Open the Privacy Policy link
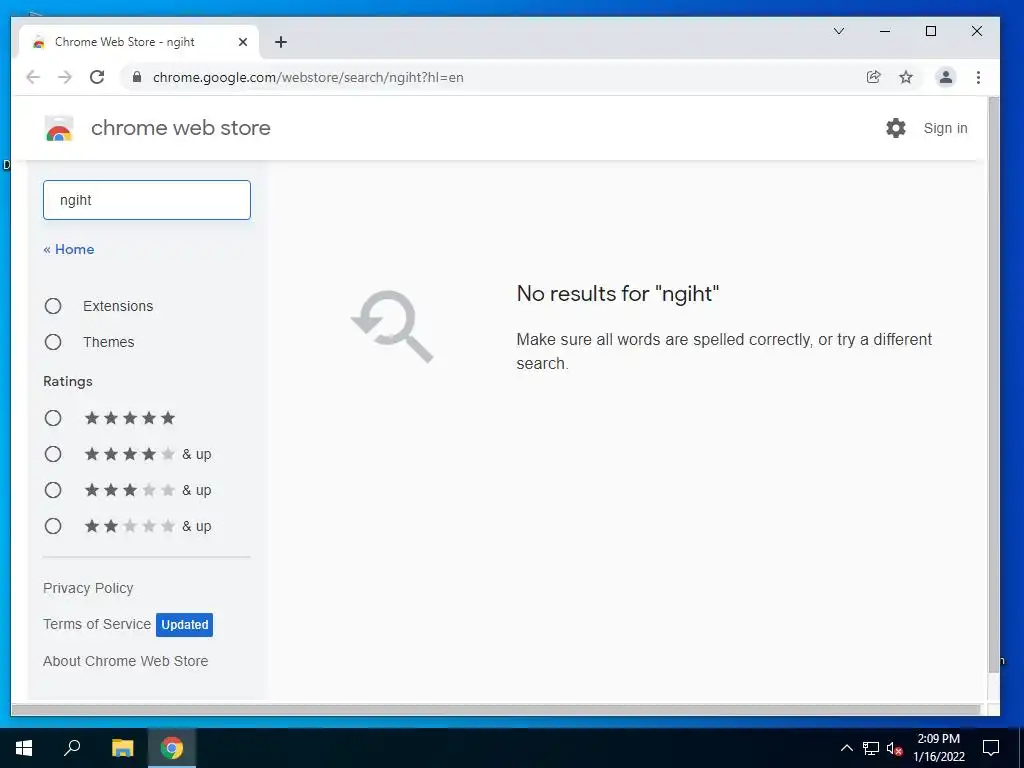Viewport: 1024px width, 768px height. tap(88, 588)
